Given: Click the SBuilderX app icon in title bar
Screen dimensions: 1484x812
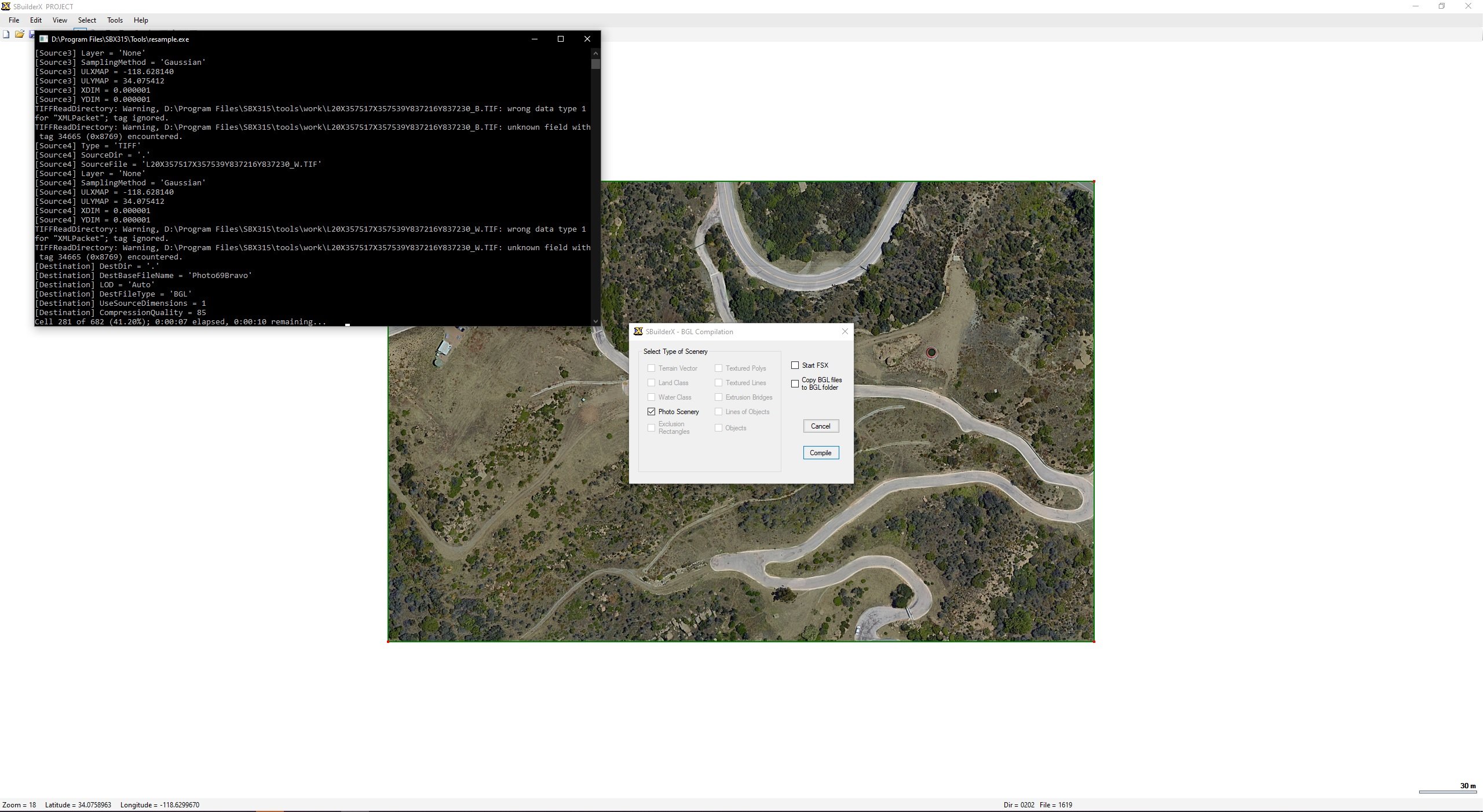Looking at the screenshot, I should (x=6, y=6).
